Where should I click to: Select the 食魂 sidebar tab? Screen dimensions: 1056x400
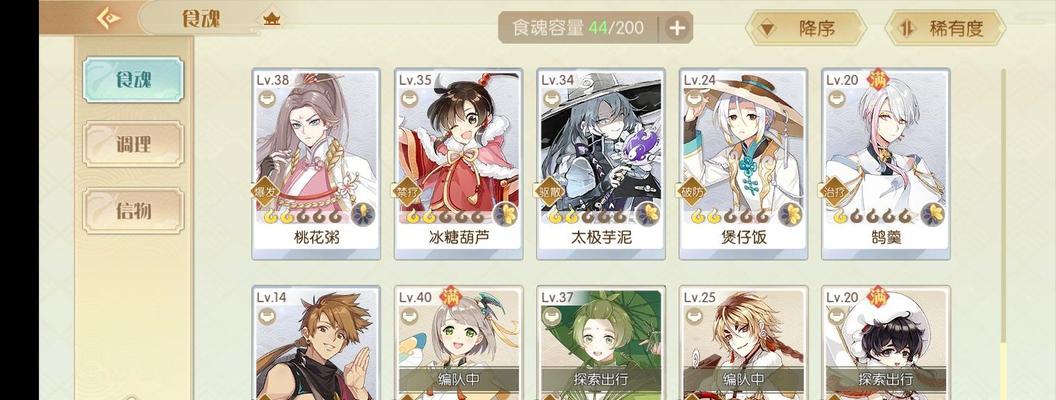coord(133,79)
